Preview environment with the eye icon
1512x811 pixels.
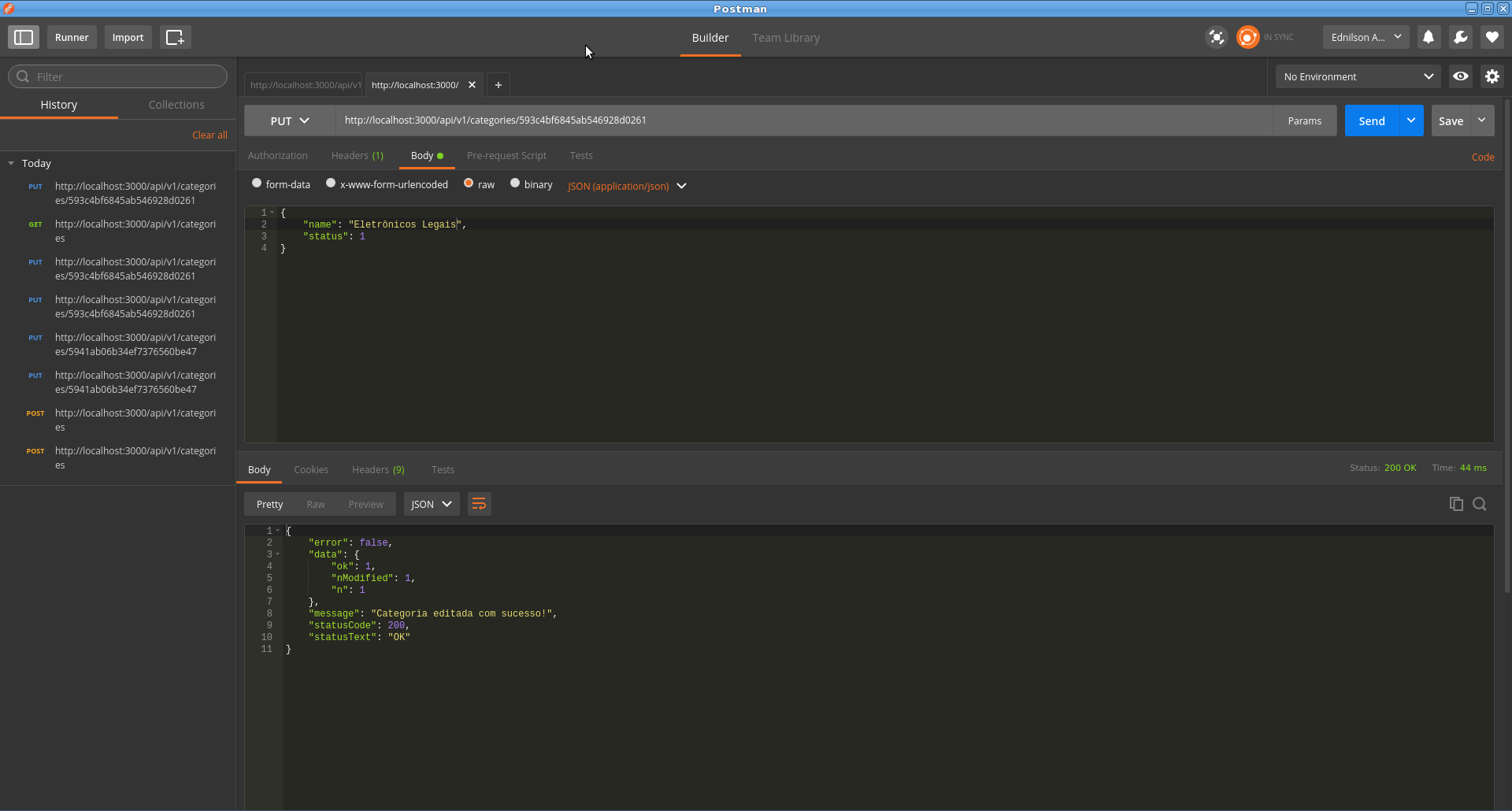point(1461,76)
